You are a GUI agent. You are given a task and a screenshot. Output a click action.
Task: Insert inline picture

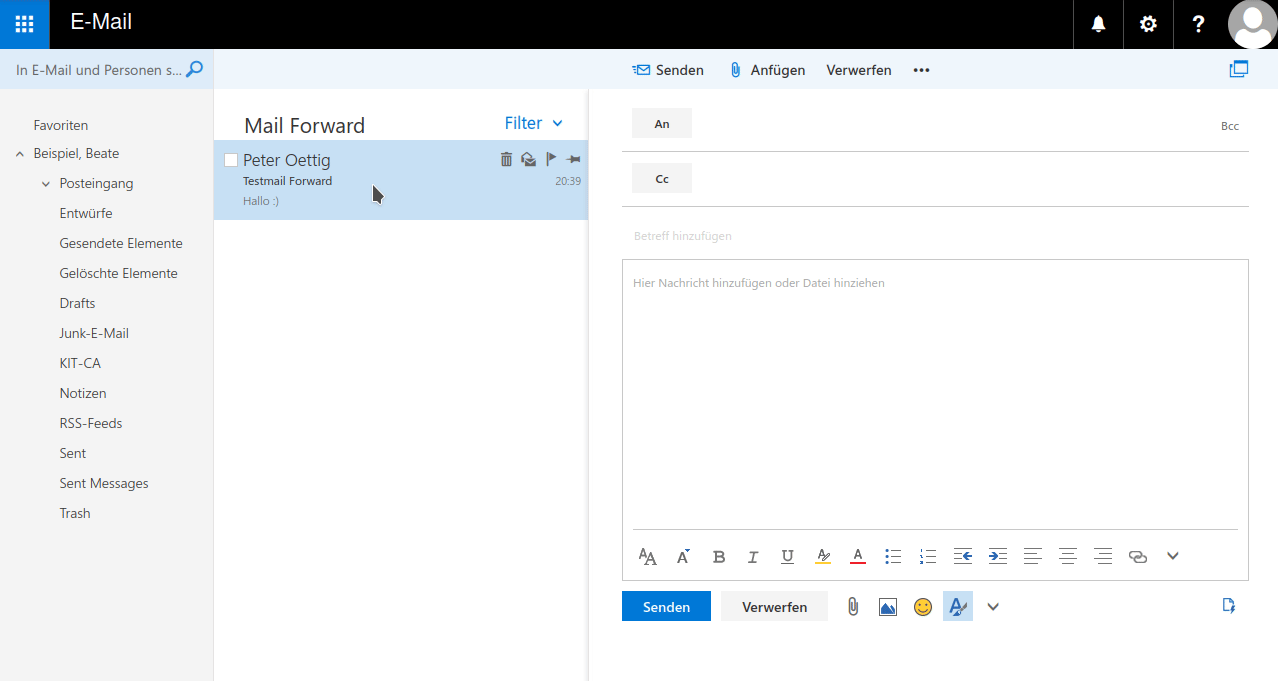(x=888, y=607)
